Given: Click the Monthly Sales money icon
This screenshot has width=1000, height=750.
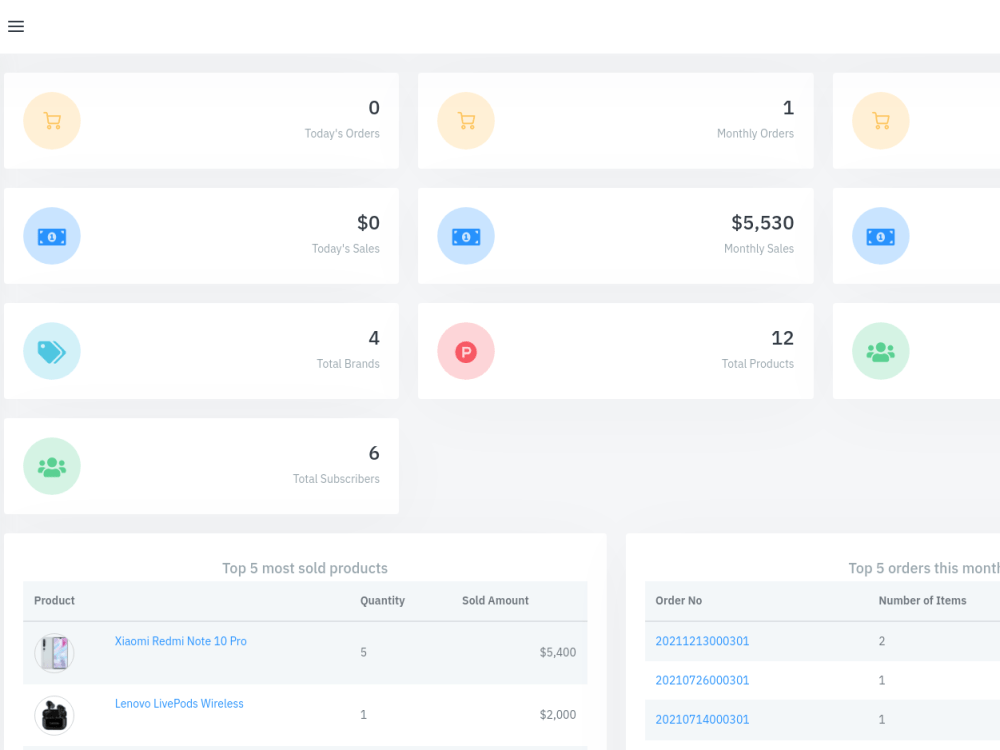Looking at the screenshot, I should pyautogui.click(x=465, y=236).
